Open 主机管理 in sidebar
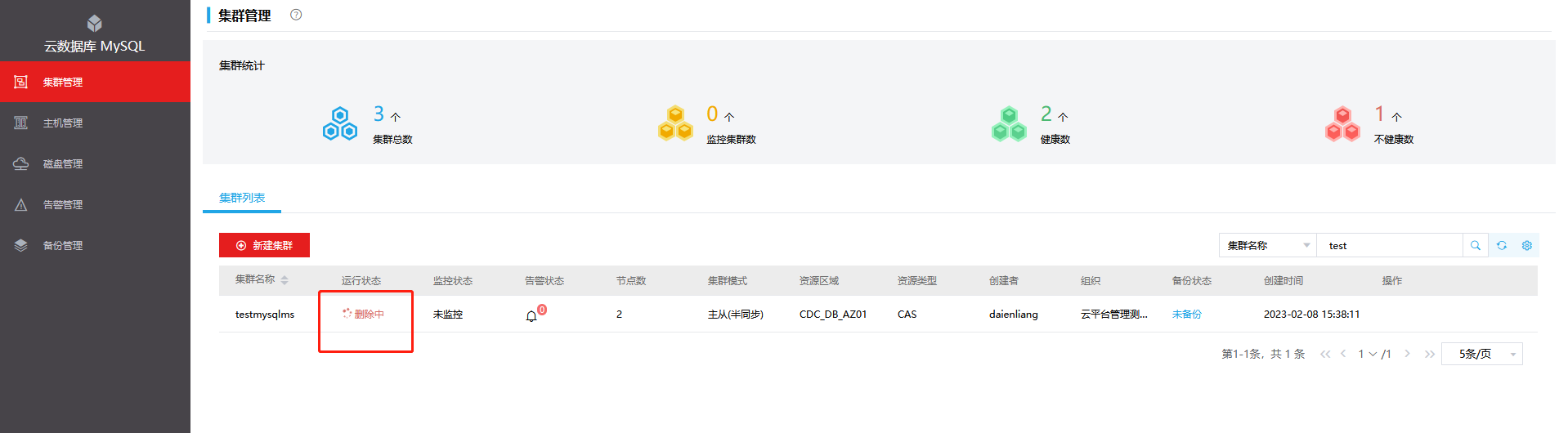Viewport: 1568px width, 433px height. [x=63, y=123]
